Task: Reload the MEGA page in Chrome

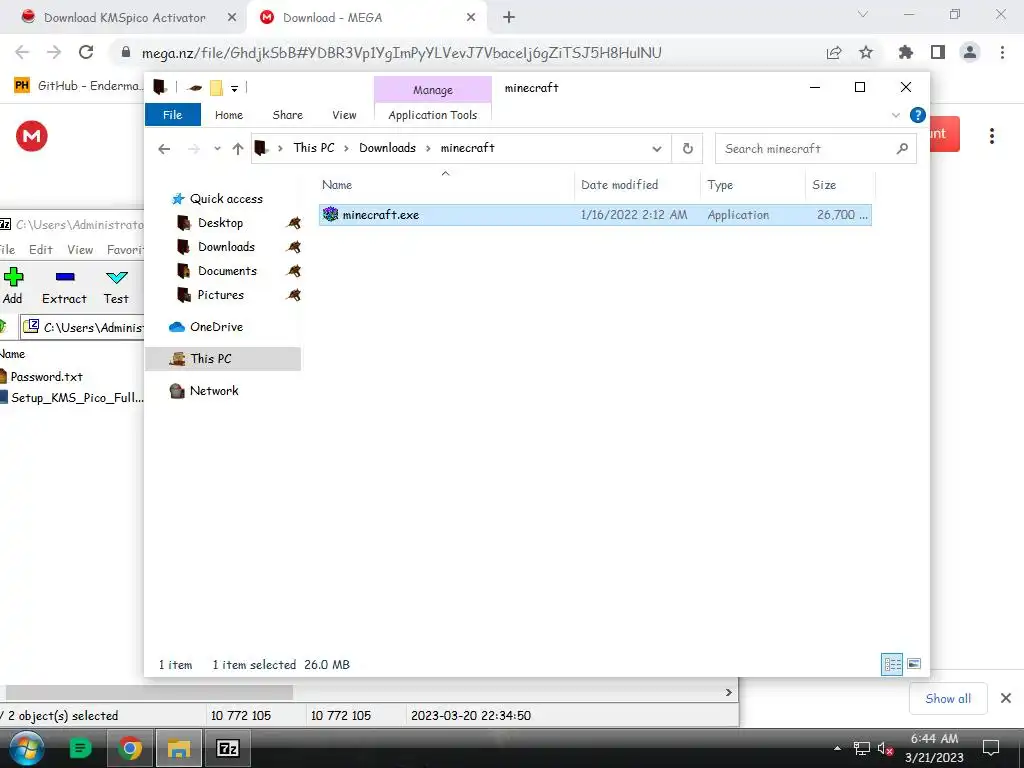Action: tap(86, 52)
